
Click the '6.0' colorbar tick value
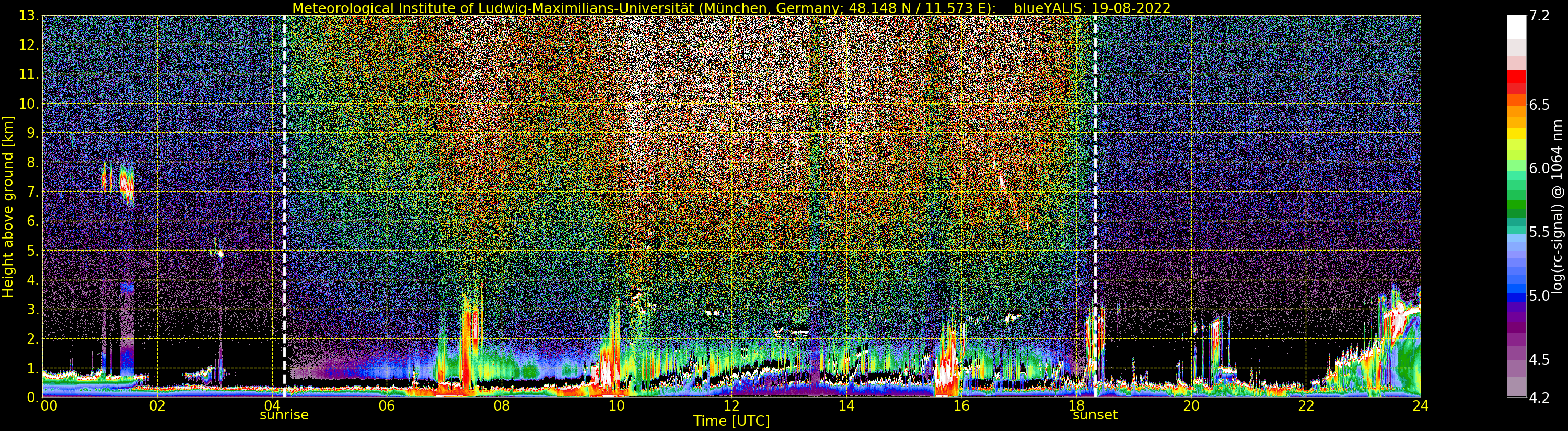pos(1539,168)
